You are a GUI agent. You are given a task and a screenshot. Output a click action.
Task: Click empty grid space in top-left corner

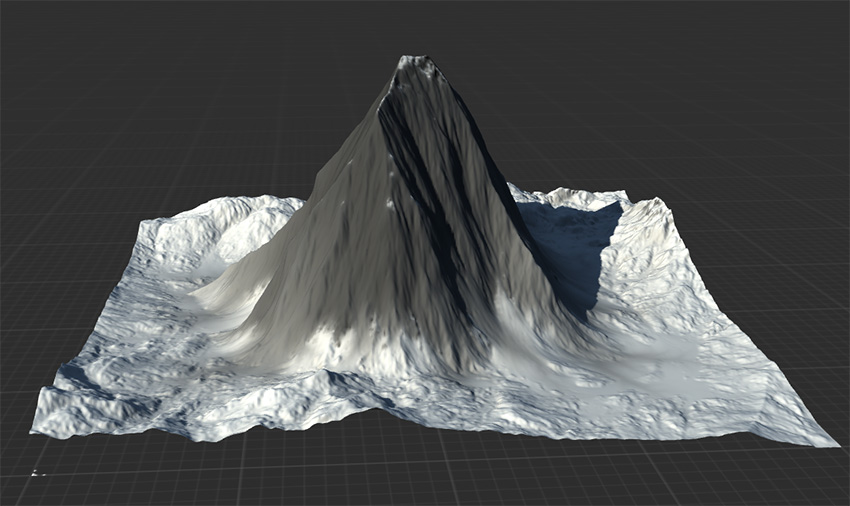tap(80, 60)
